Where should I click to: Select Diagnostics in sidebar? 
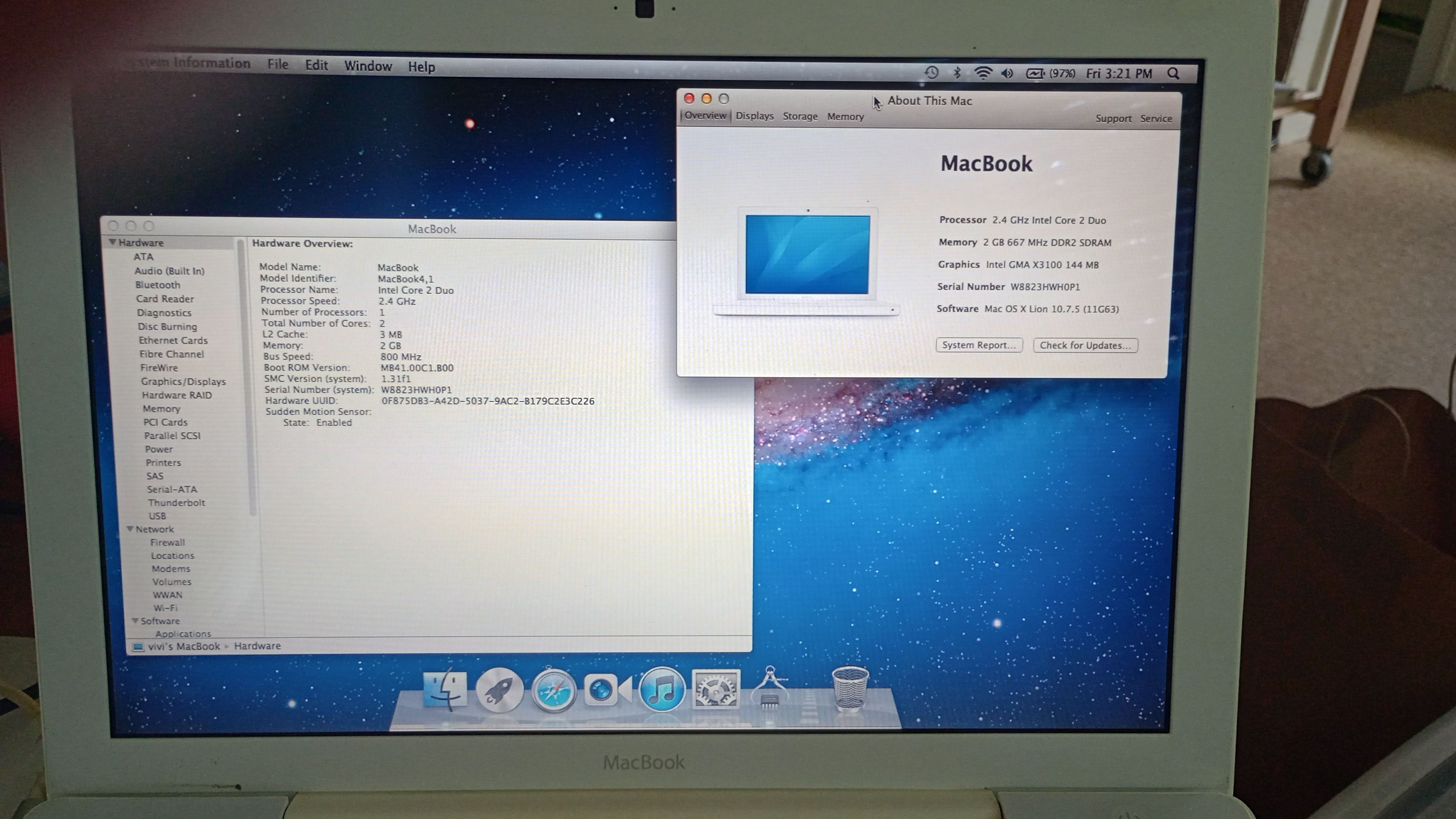pyautogui.click(x=164, y=312)
